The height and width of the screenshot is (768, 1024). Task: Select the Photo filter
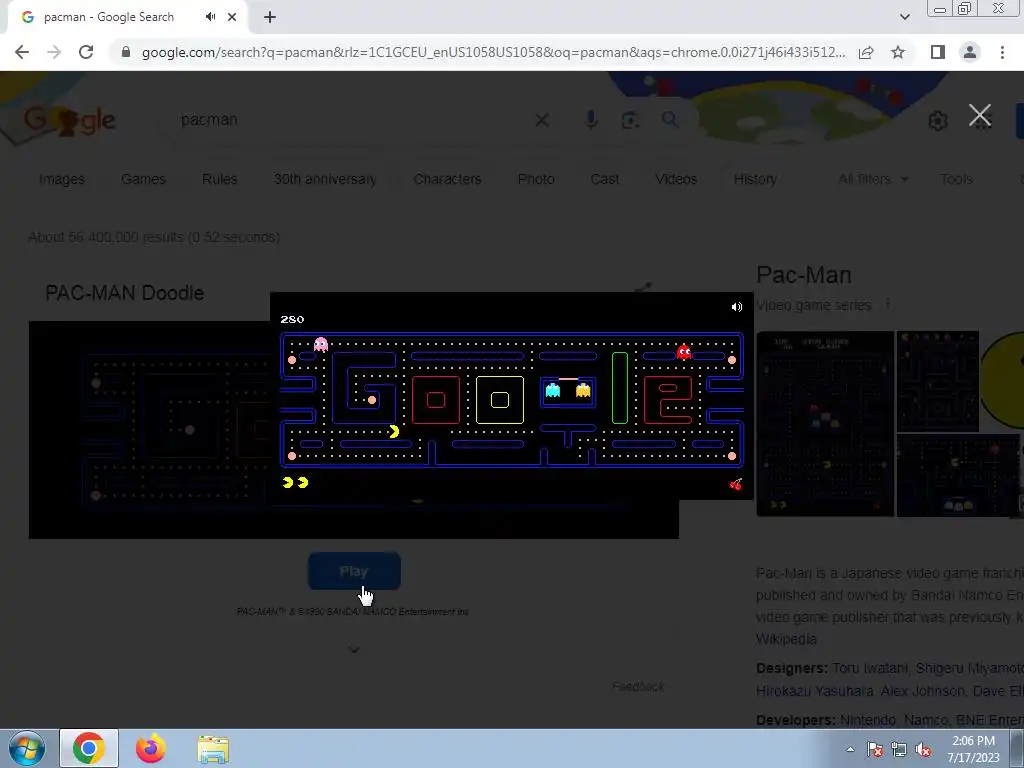point(536,179)
